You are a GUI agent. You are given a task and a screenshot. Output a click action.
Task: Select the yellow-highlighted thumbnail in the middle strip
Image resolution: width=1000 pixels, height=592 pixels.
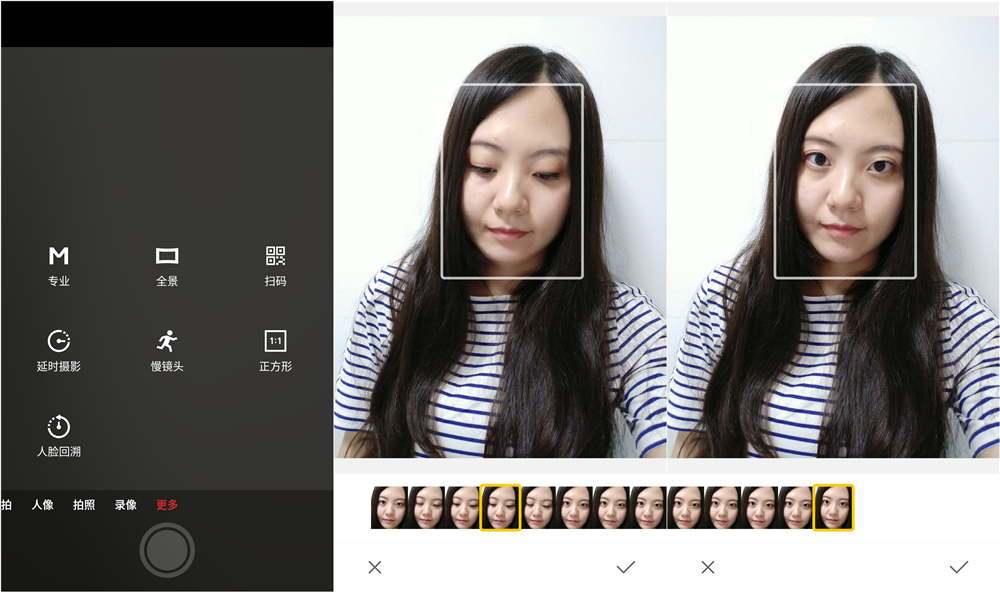[x=500, y=508]
